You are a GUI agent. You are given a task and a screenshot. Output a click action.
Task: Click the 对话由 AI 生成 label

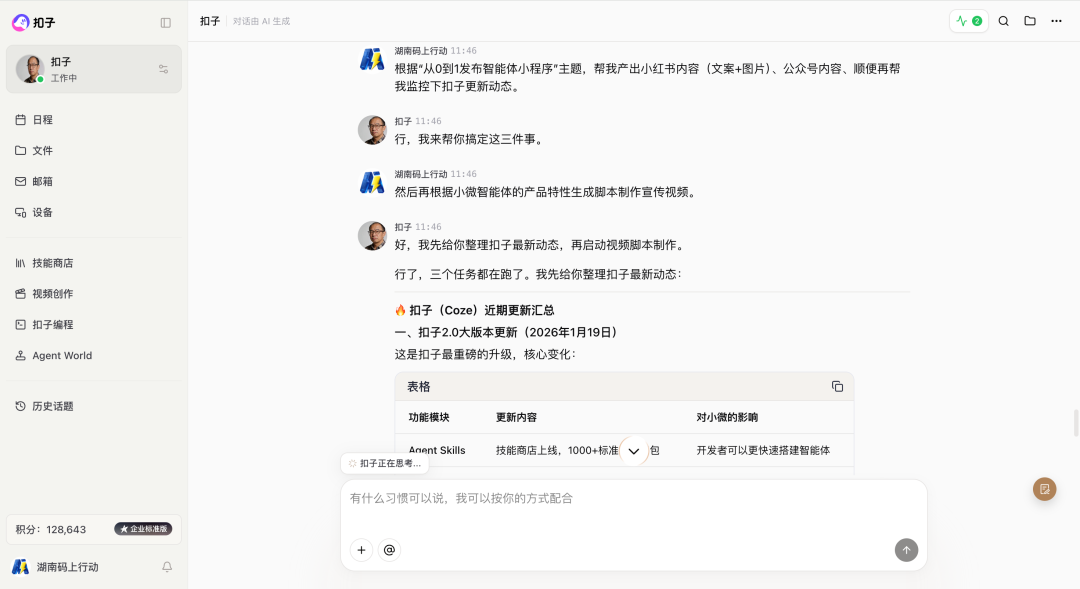coord(261,21)
